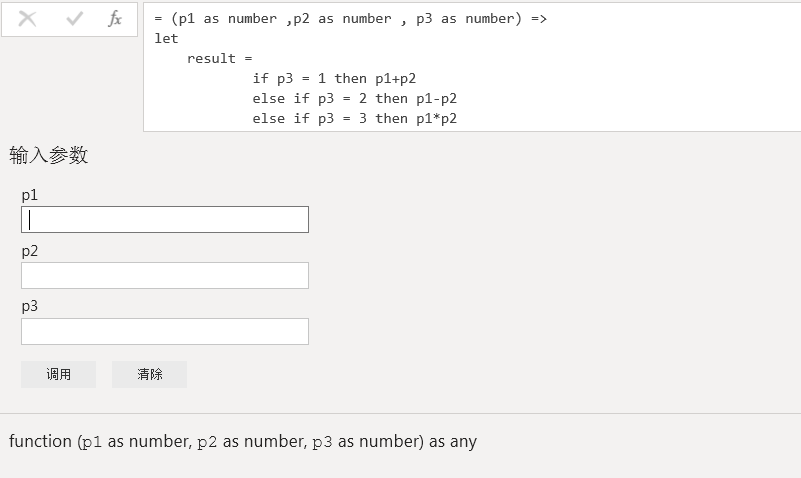Click the confirm checkmark icon in formula bar
The width and height of the screenshot is (801, 478).
click(x=74, y=19)
